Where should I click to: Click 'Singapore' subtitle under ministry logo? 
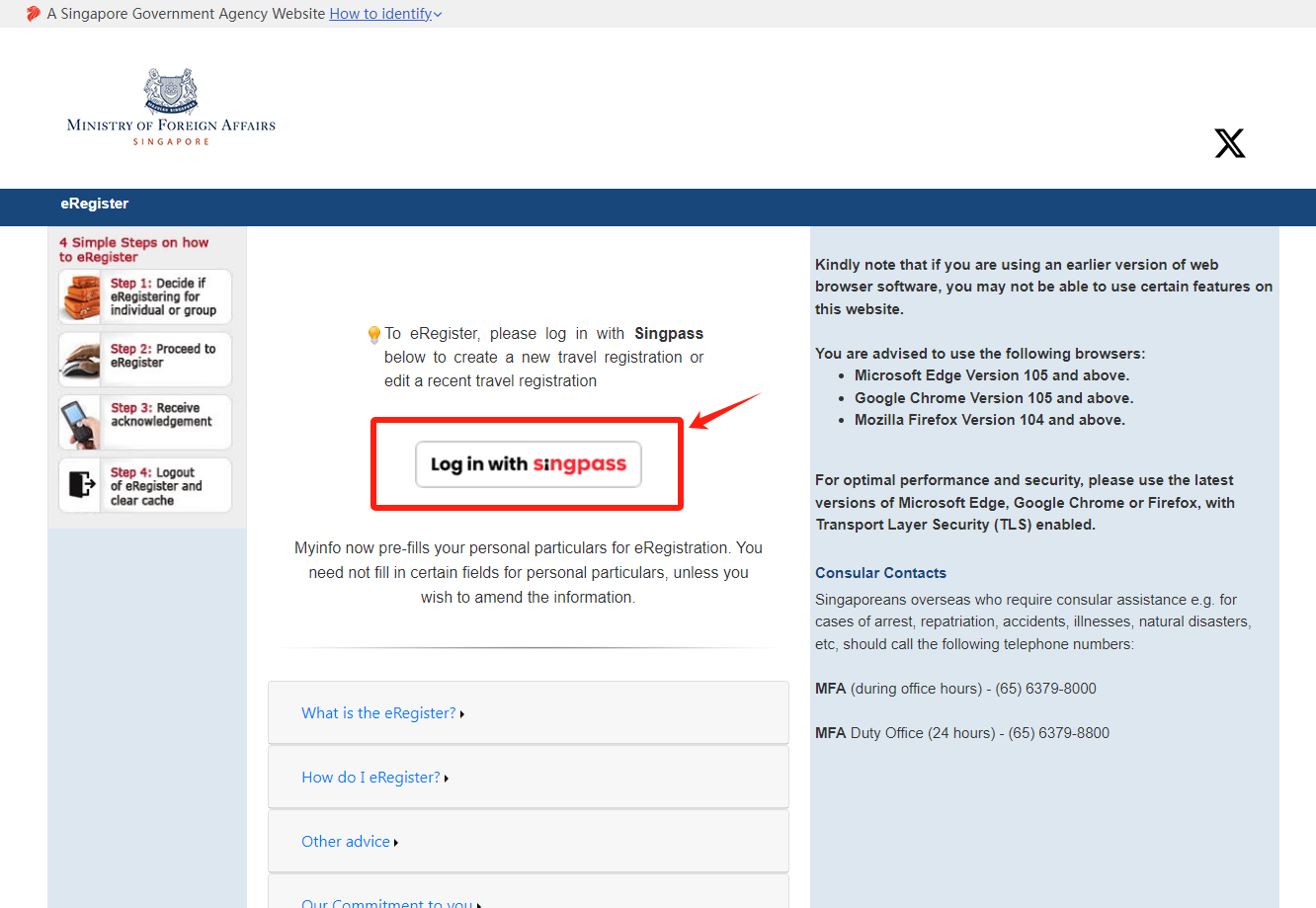click(x=172, y=142)
